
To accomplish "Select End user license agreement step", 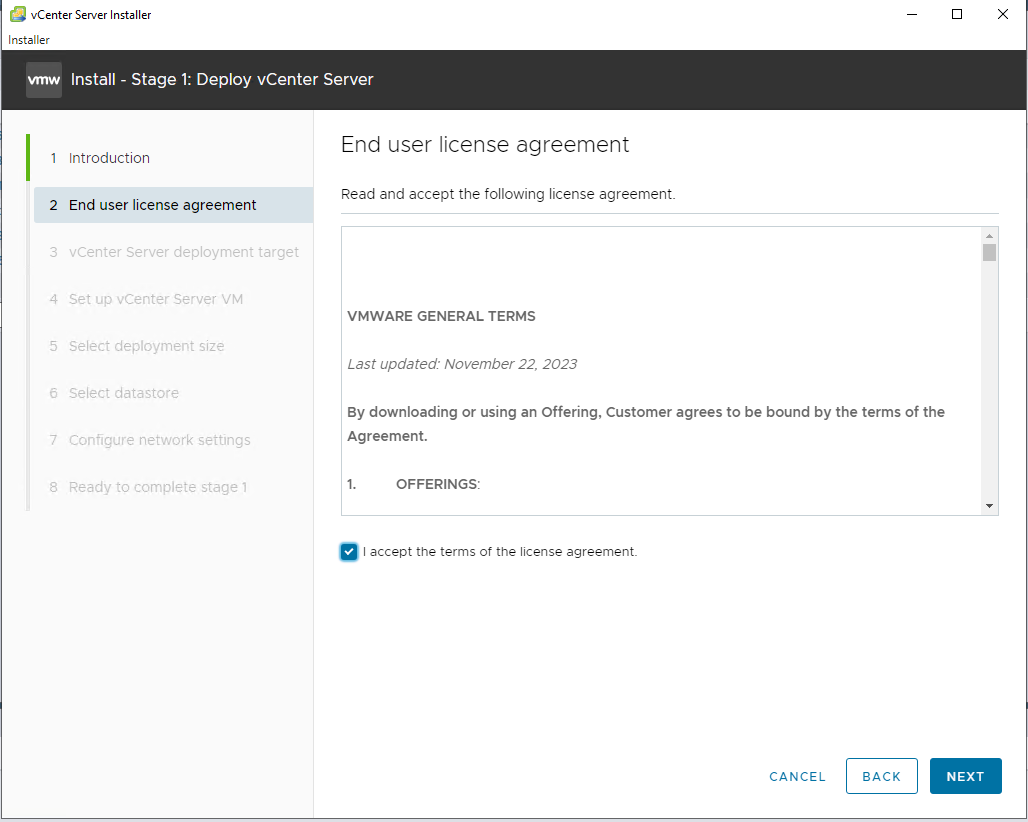I will click(174, 205).
